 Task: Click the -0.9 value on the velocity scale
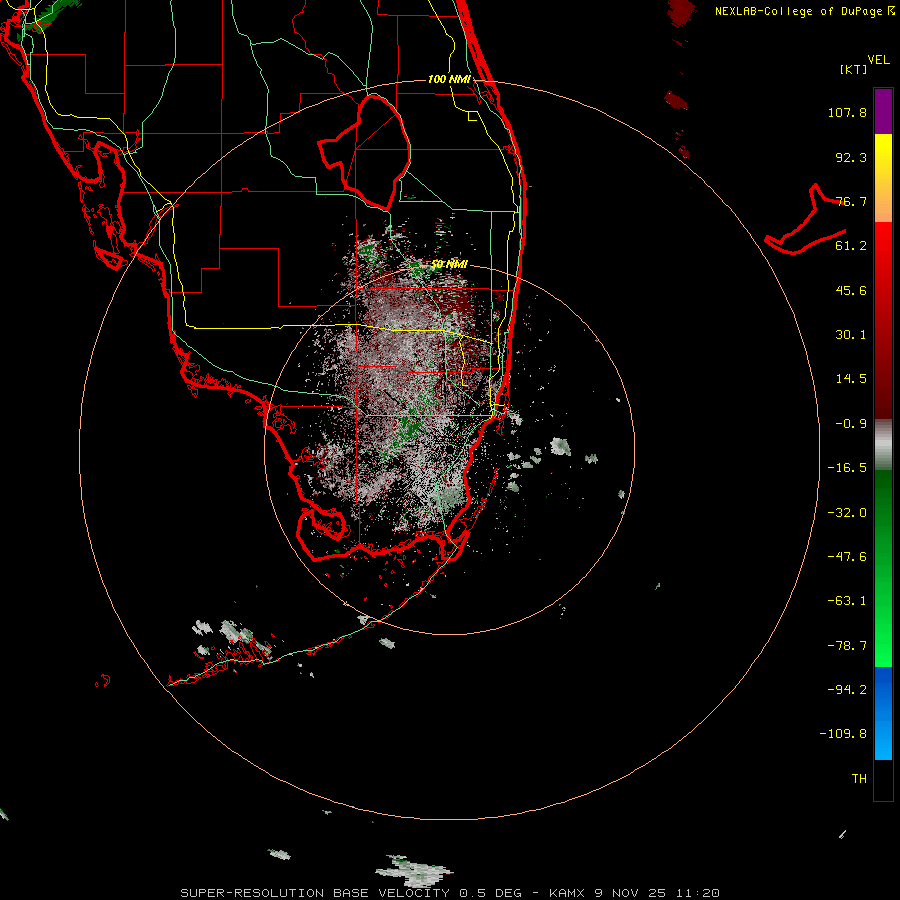pos(851,424)
